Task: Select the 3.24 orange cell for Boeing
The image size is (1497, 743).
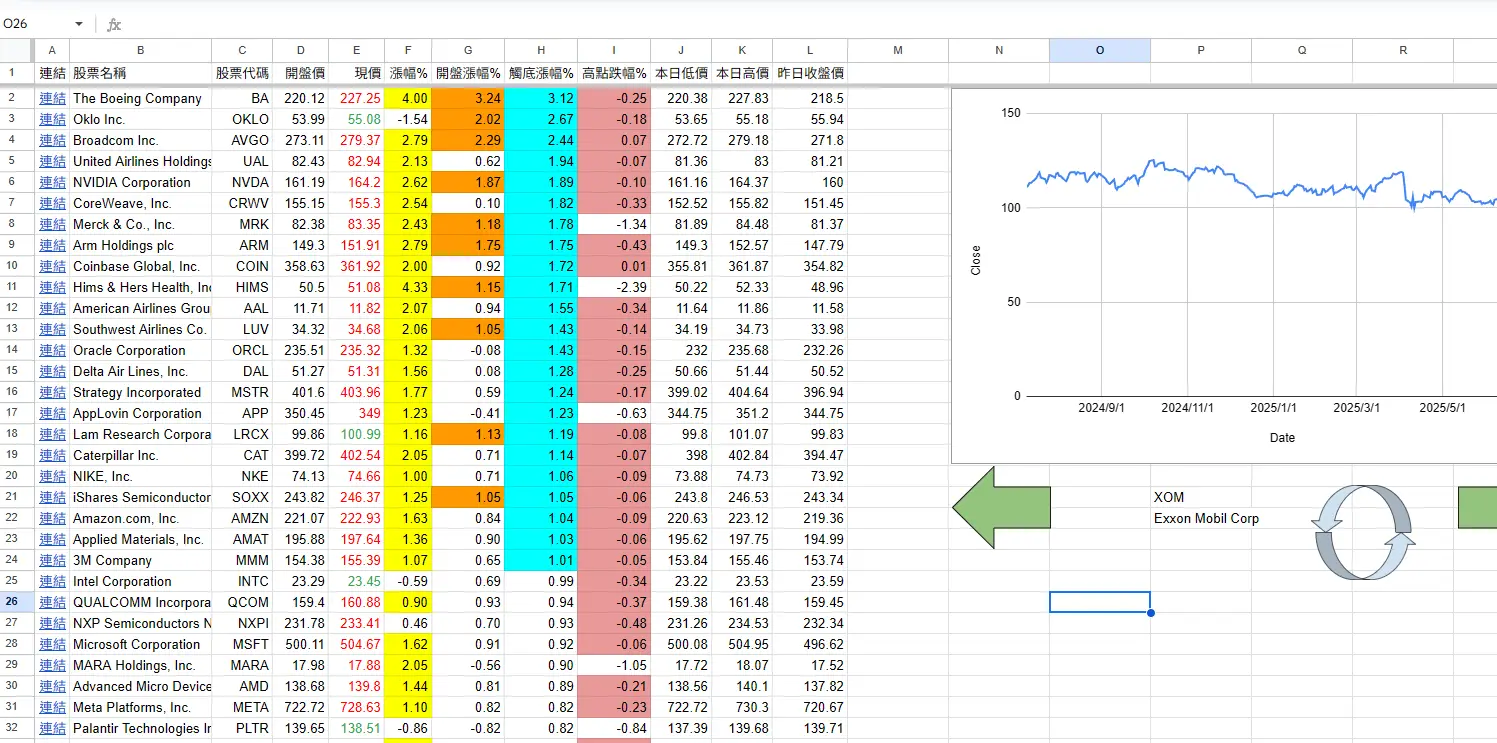Action: (468, 98)
